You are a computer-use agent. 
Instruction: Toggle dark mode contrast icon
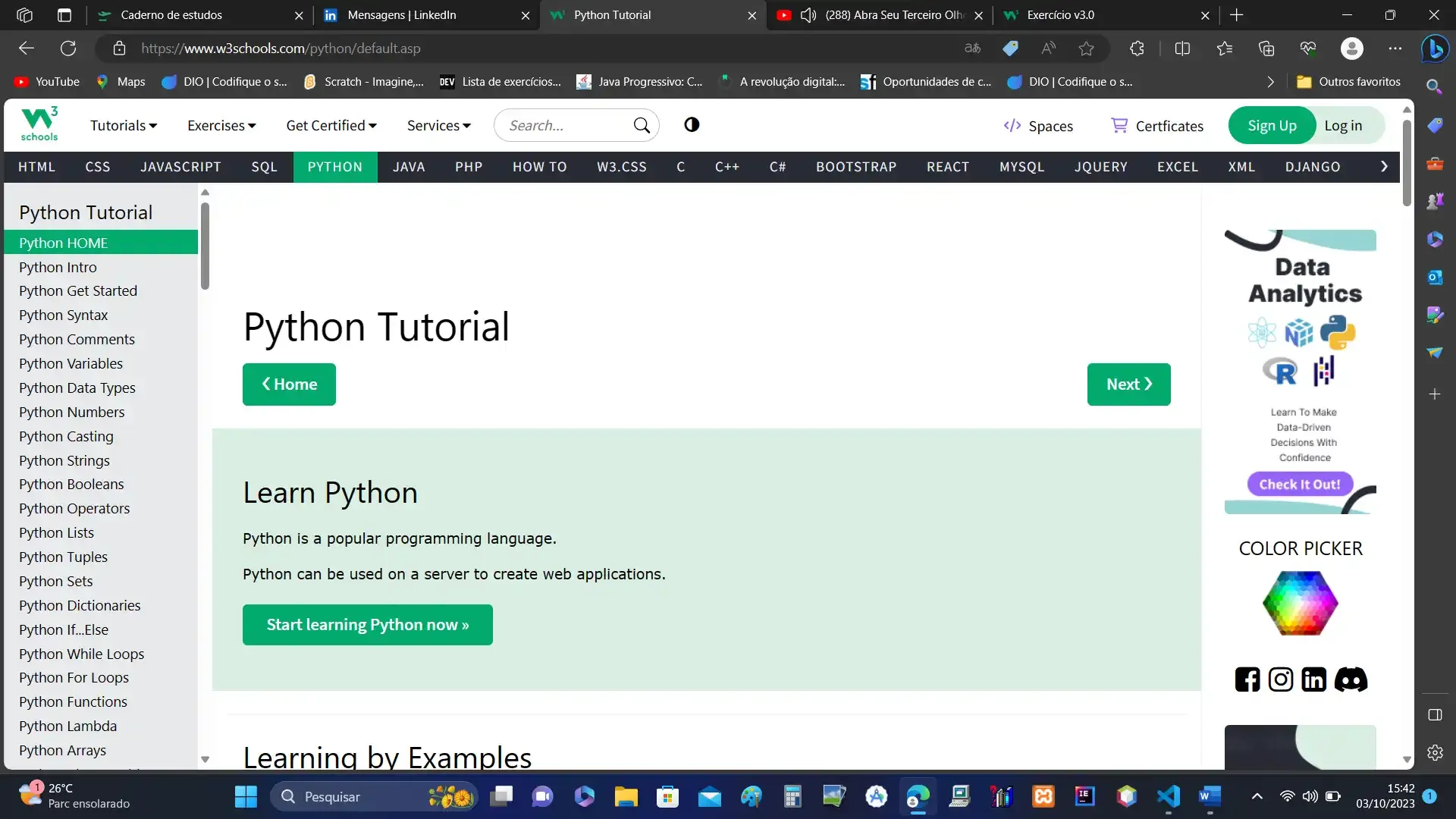coord(692,125)
